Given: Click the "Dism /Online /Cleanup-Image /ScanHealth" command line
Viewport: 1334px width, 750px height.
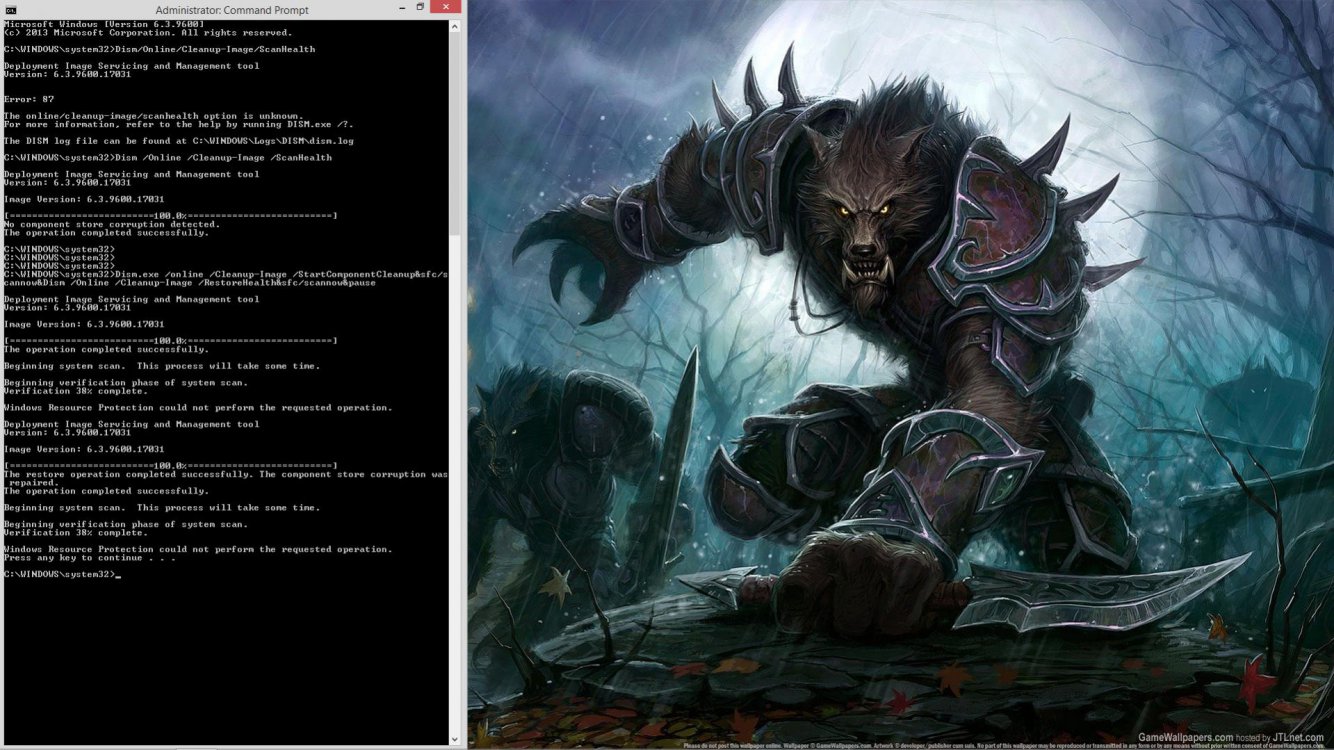Looking at the screenshot, I should pyautogui.click(x=223, y=158).
